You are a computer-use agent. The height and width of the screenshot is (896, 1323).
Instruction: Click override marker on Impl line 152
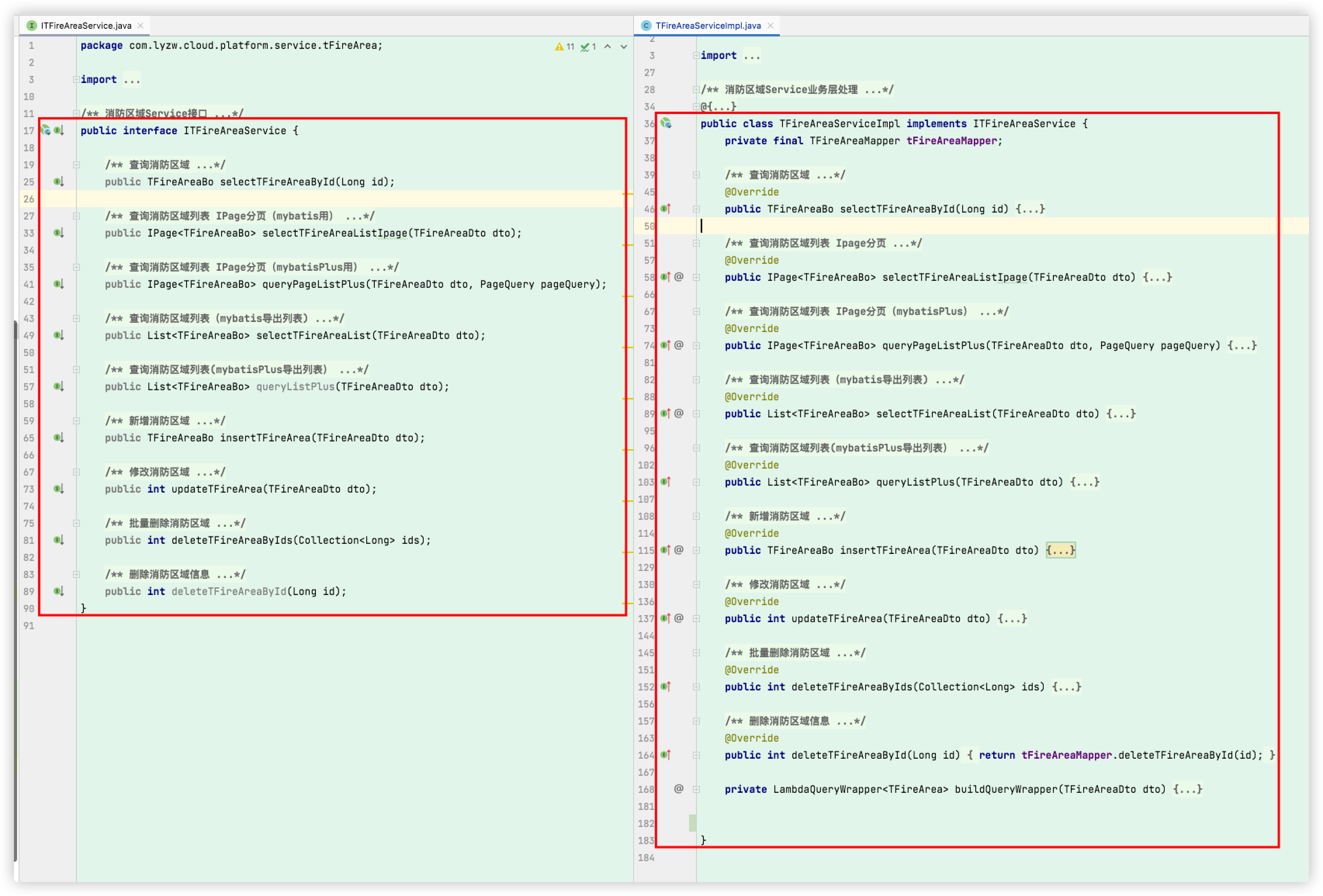665,687
